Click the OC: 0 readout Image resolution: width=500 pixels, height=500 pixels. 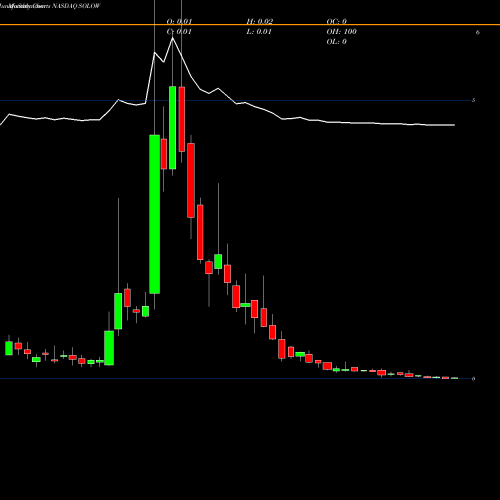(337, 21)
